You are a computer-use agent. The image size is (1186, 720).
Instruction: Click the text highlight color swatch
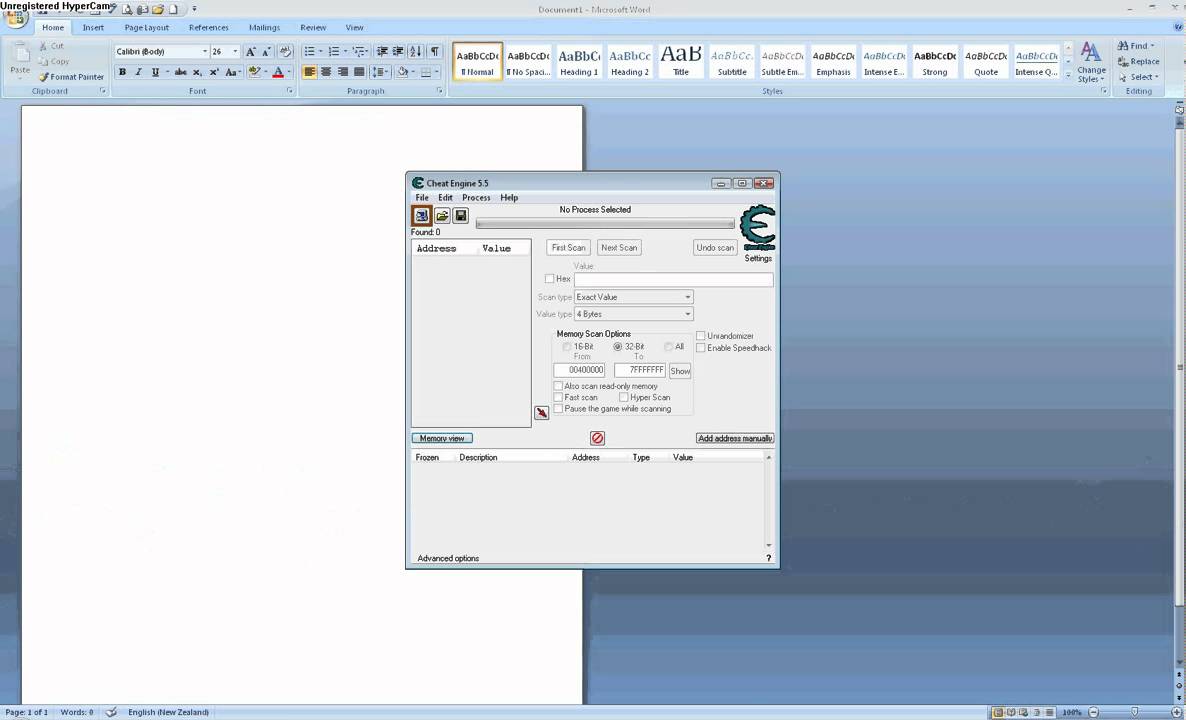pos(254,72)
